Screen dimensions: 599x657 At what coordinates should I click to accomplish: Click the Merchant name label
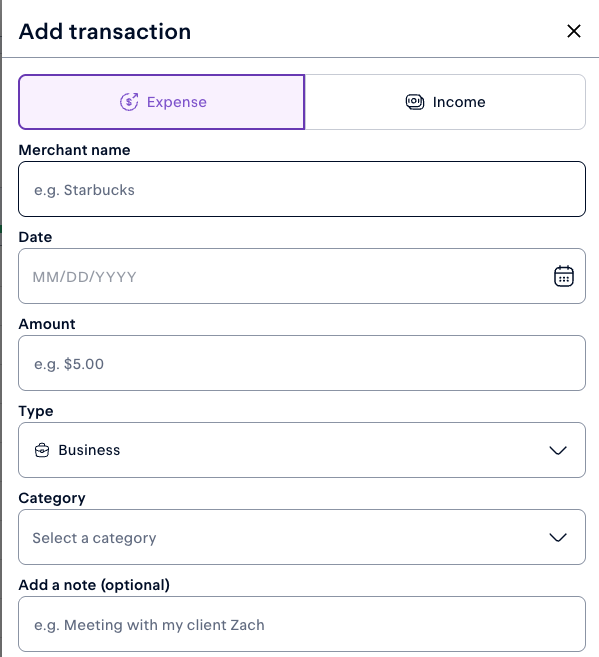tap(75, 150)
